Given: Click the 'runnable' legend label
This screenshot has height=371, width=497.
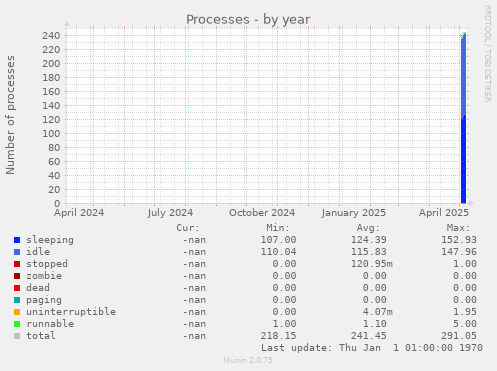Looking at the screenshot, I should coord(50,324).
